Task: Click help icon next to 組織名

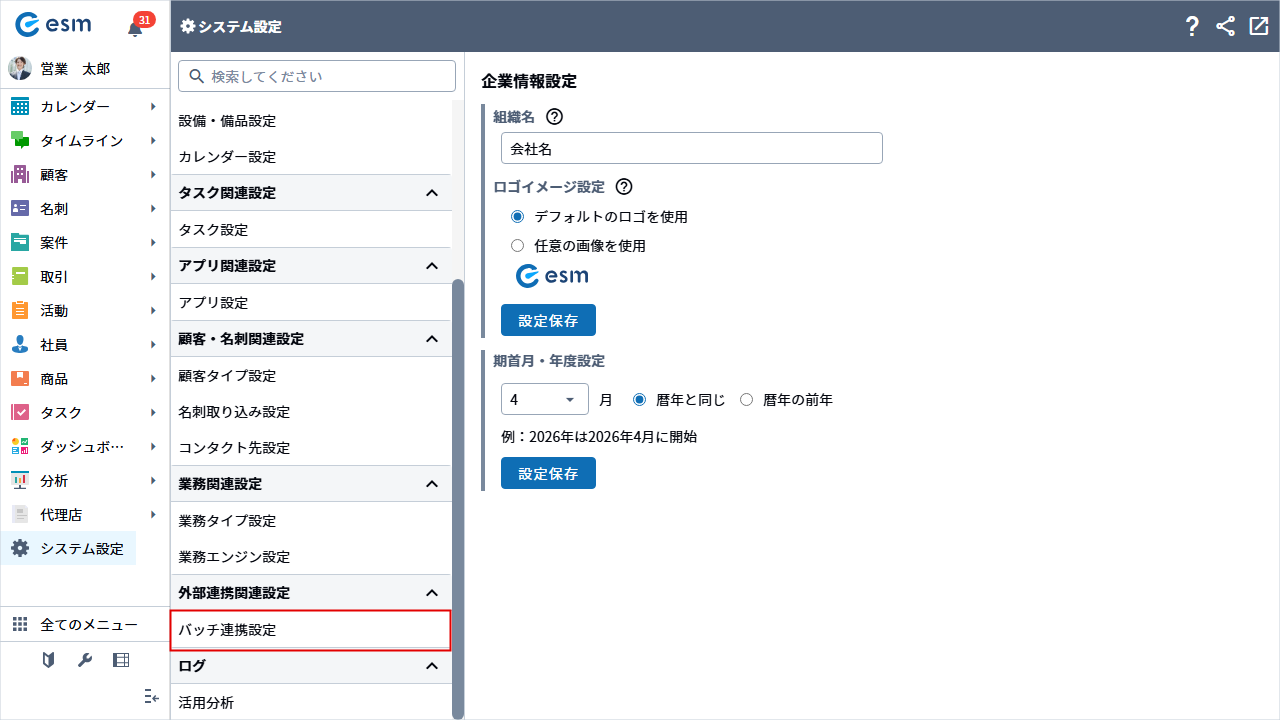Action: coord(554,117)
